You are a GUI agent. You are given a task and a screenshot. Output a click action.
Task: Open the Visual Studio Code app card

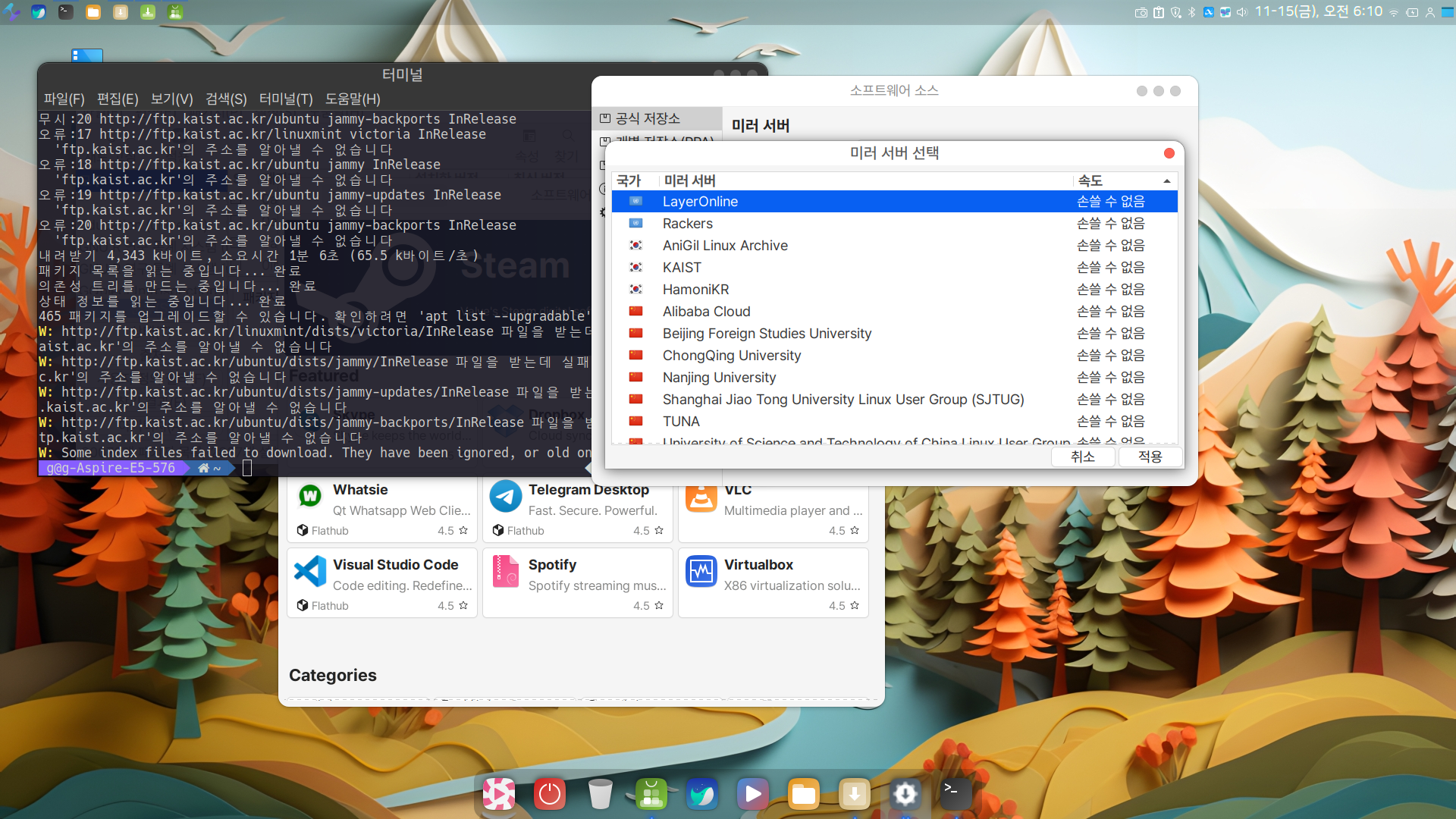(382, 582)
